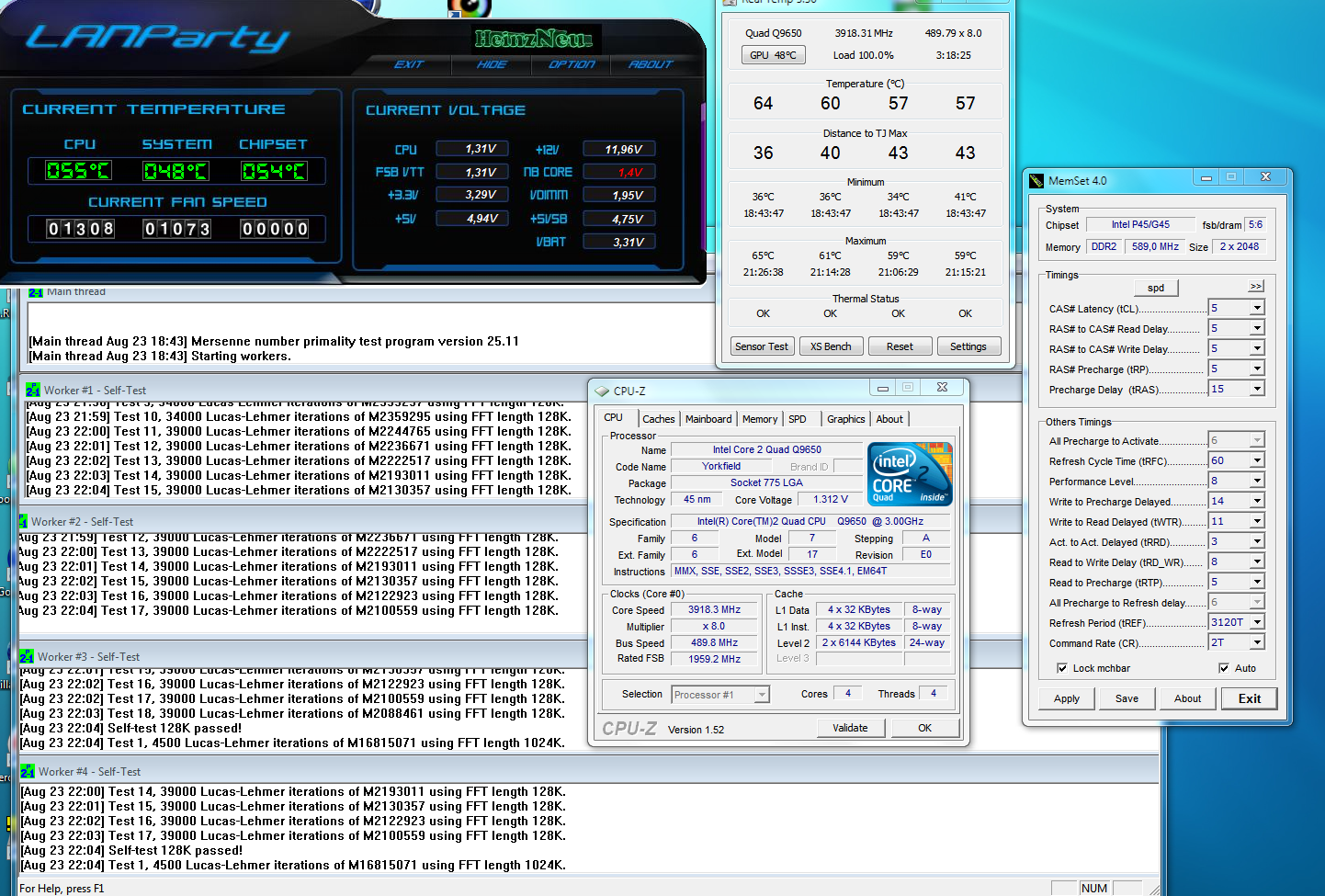Click the GPU 48°C button in Real Temp
This screenshot has width=1325, height=896.
click(773, 55)
